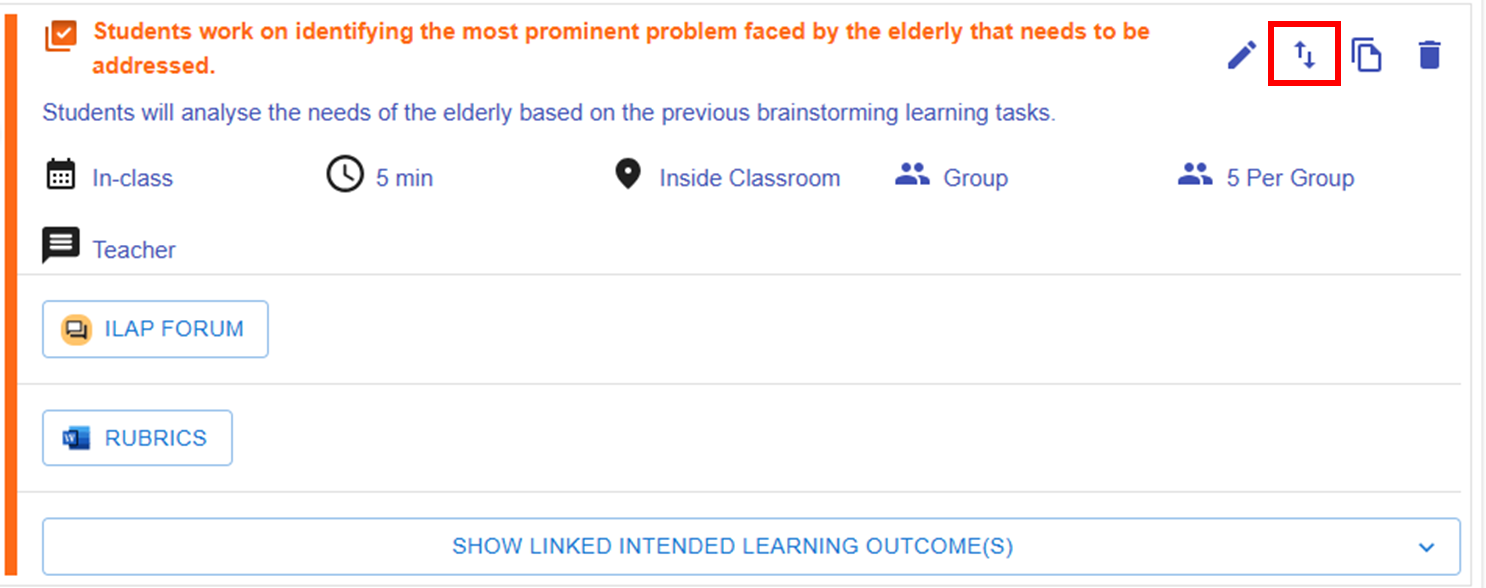The width and height of the screenshot is (1486, 588).
Task: Open the RUBRICS resource
Action: tap(137, 438)
